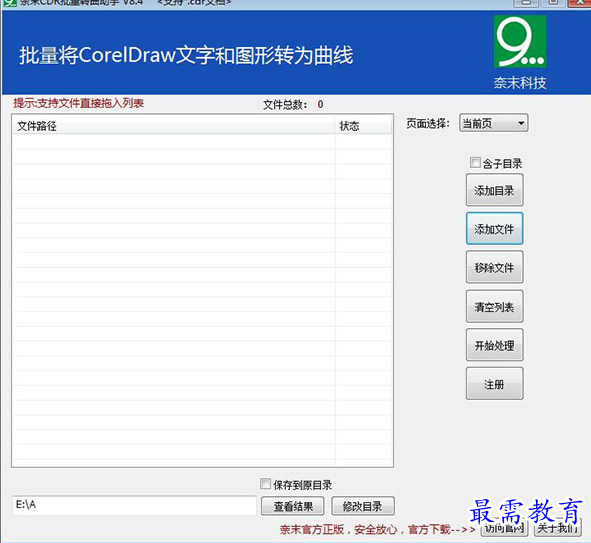This screenshot has height=543, width=591.
Task: Open the 关于我们 about button
Action: click(557, 528)
